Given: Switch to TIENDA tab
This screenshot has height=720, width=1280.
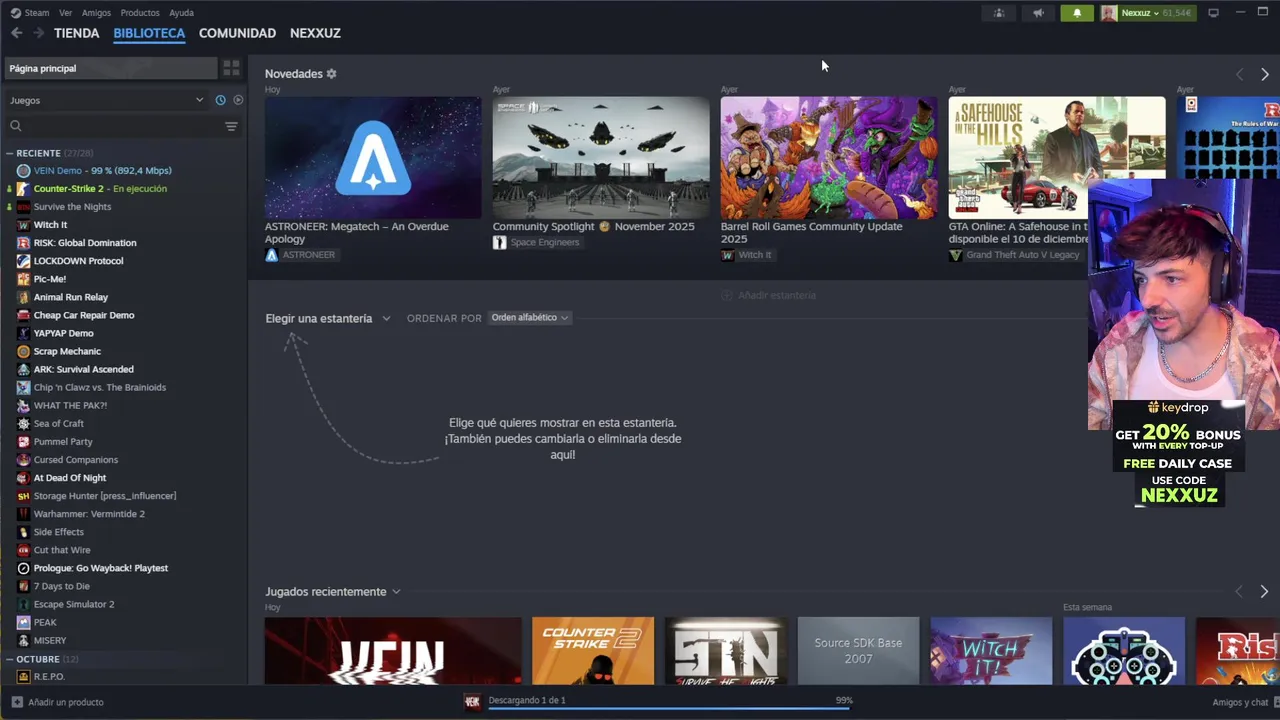Looking at the screenshot, I should pyautogui.click(x=77, y=33).
